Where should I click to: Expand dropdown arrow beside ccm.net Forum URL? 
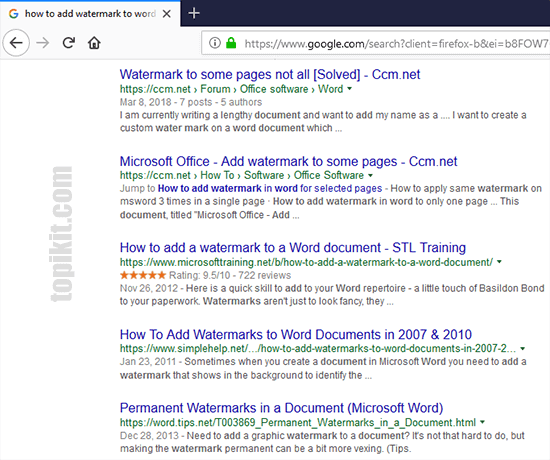349,89
